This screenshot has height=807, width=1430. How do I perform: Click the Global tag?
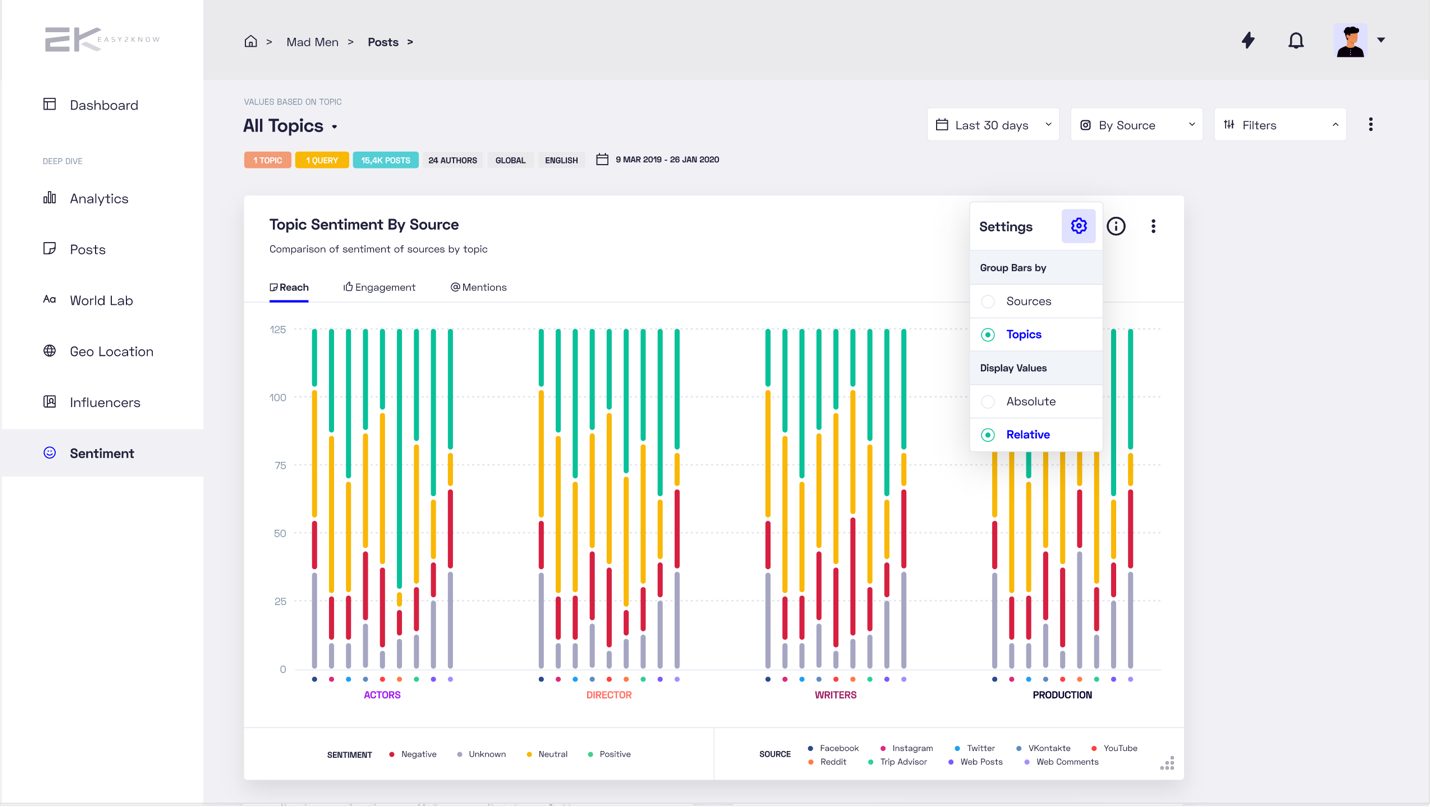[510, 160]
